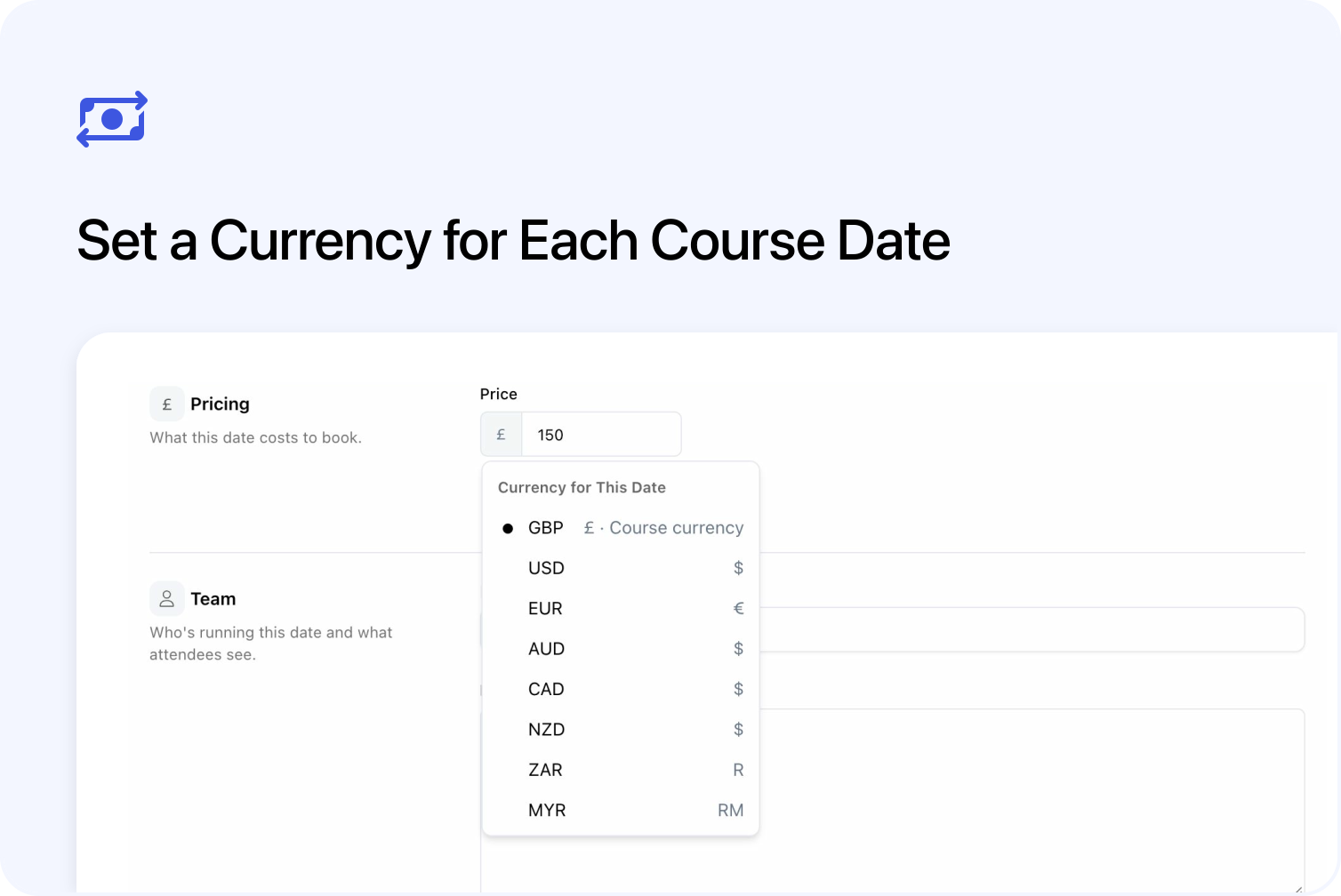Click the 'Pricing' section heading
1341x896 pixels.
(x=220, y=404)
